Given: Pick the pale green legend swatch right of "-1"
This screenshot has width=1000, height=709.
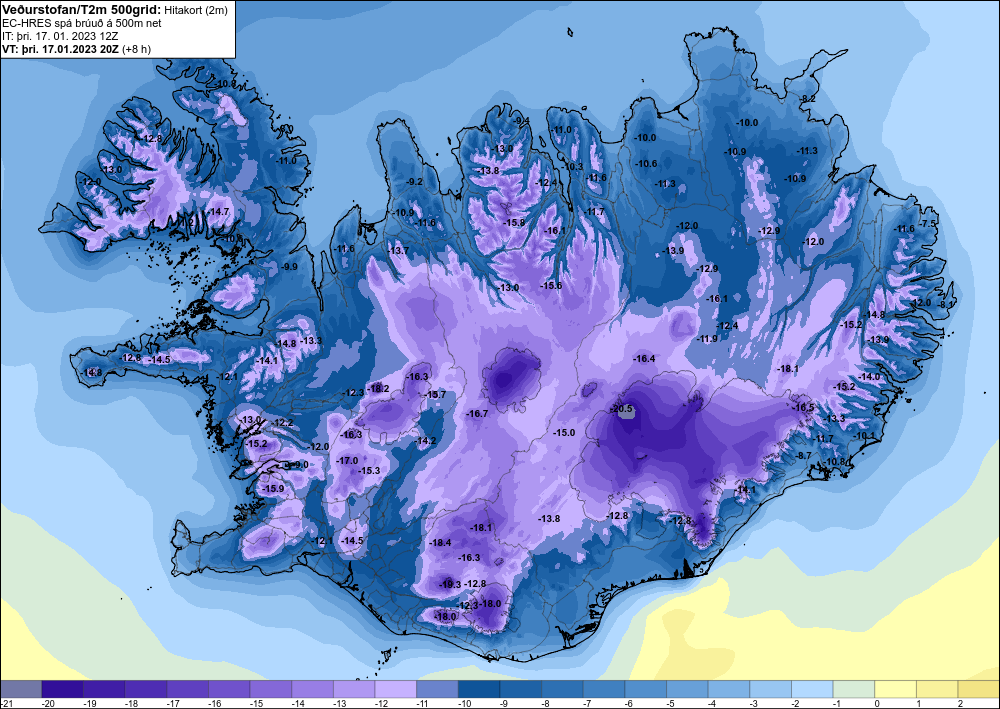Looking at the screenshot, I should (854, 689).
